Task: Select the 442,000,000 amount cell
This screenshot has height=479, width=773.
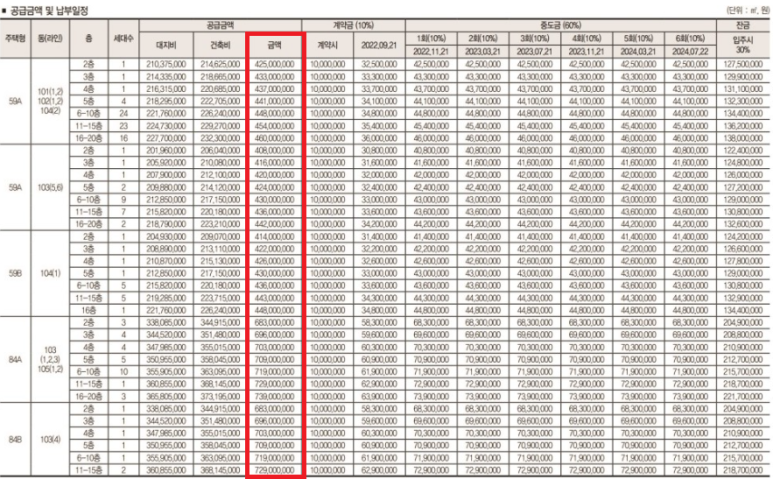Action: coord(275,224)
